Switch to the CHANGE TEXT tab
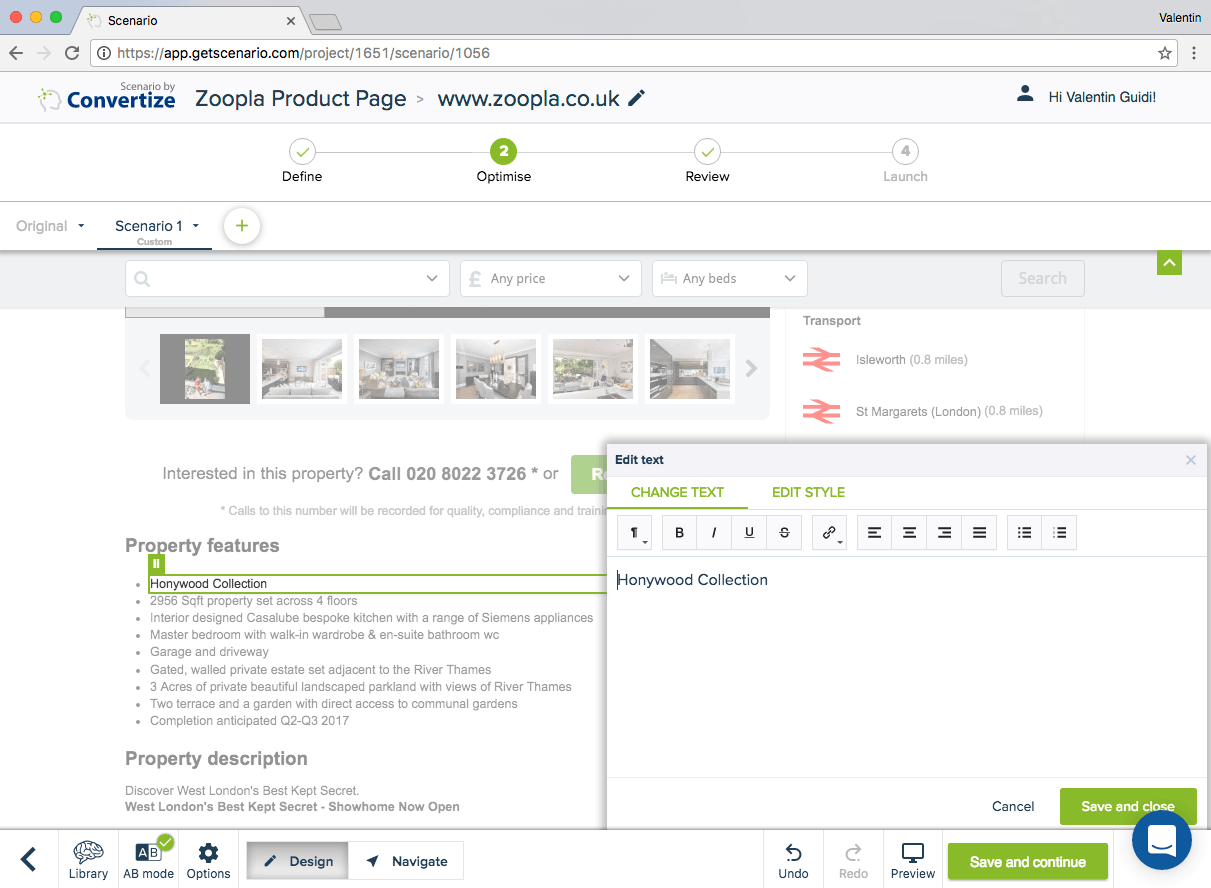The height and width of the screenshot is (888, 1211). pos(677,492)
